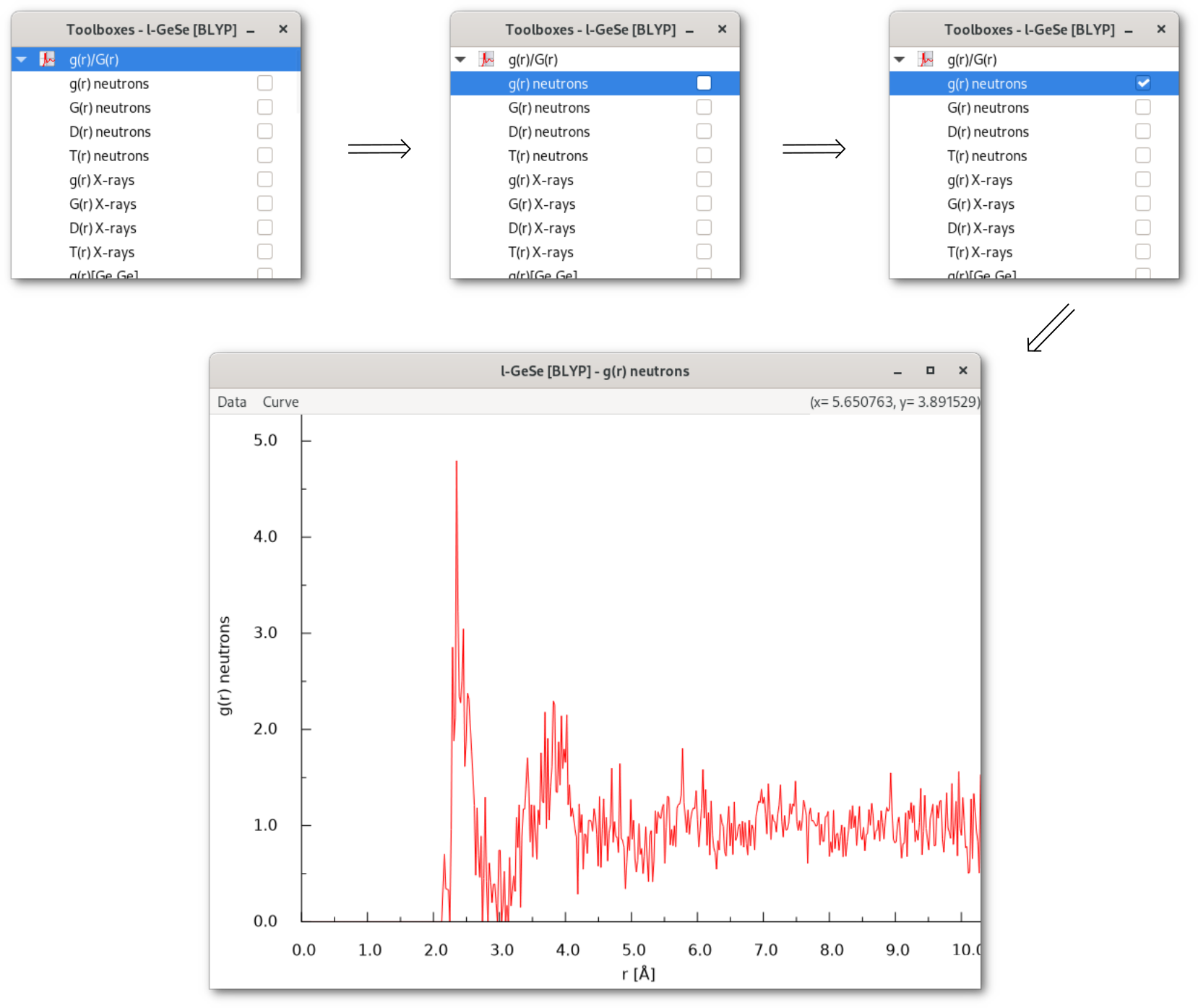Collapse g(r)/G(r) tree arrow in middle toolbox
This screenshot has height=1008, width=1198.
pyautogui.click(x=460, y=59)
